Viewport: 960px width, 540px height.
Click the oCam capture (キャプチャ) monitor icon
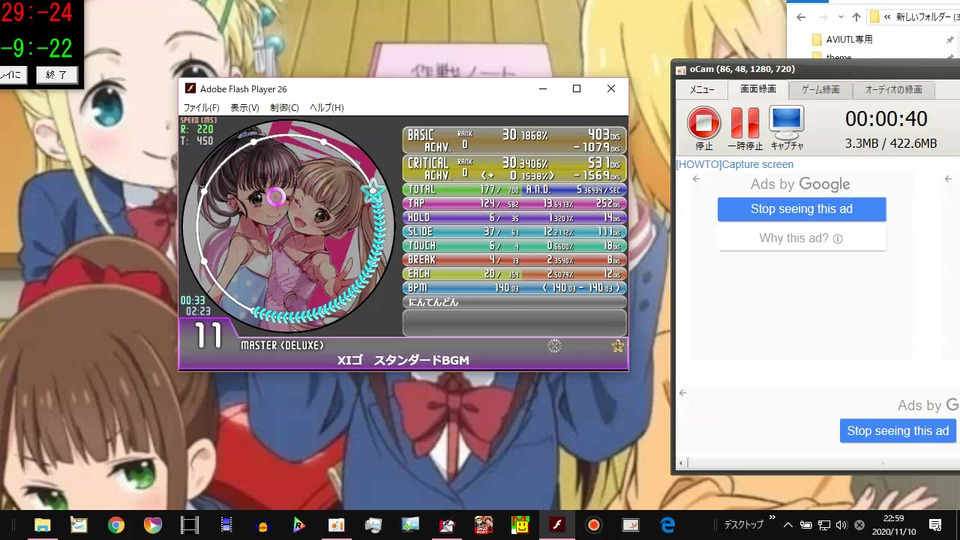coord(787,122)
